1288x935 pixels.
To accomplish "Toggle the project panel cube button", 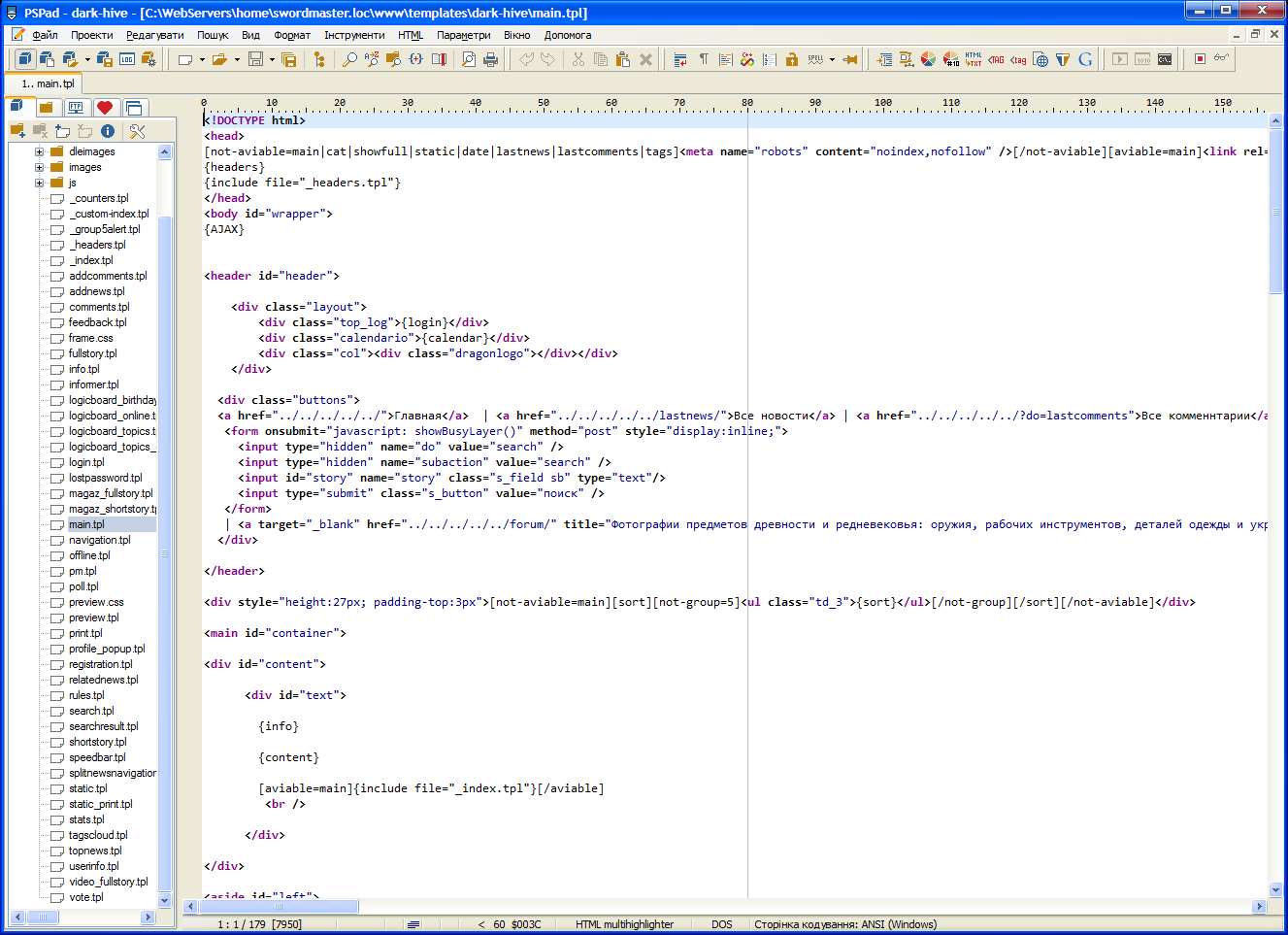I will click(x=25, y=59).
